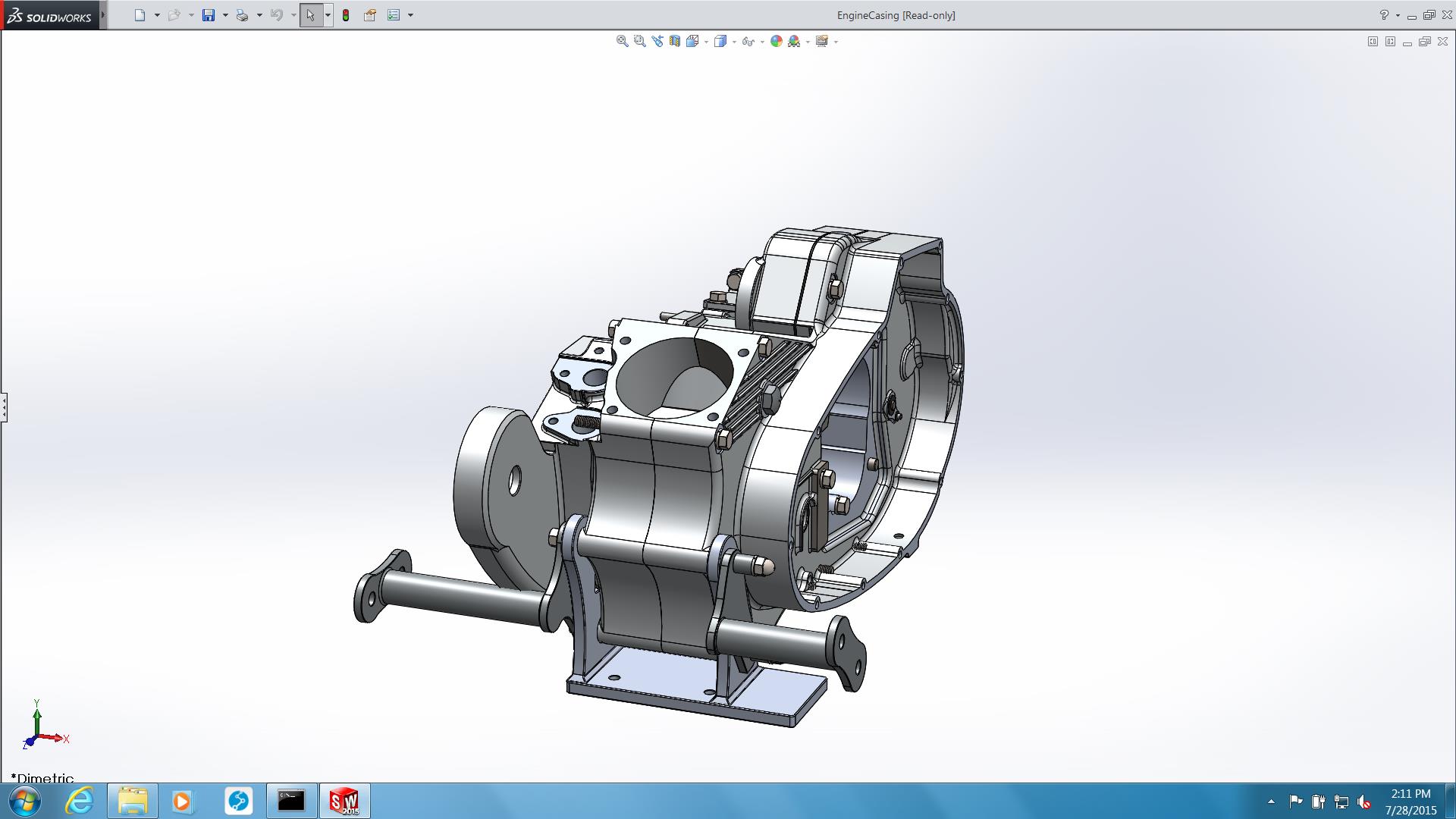
Task: Expand the New document dropdown arrow
Action: click(157, 15)
